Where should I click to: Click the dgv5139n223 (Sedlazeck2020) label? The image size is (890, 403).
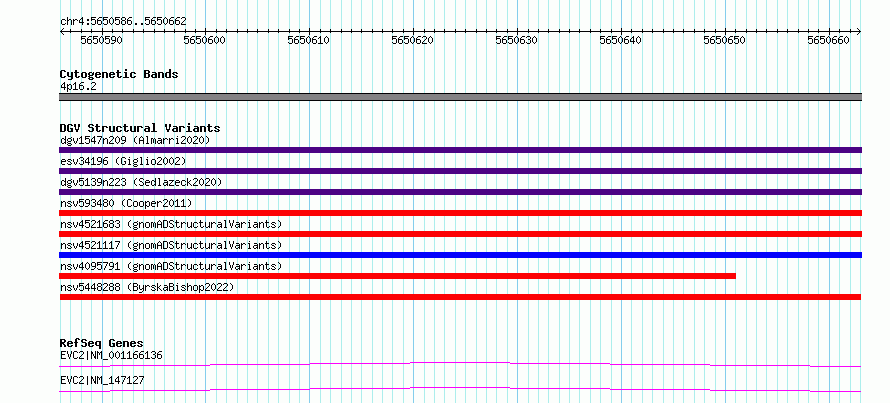[141, 182]
